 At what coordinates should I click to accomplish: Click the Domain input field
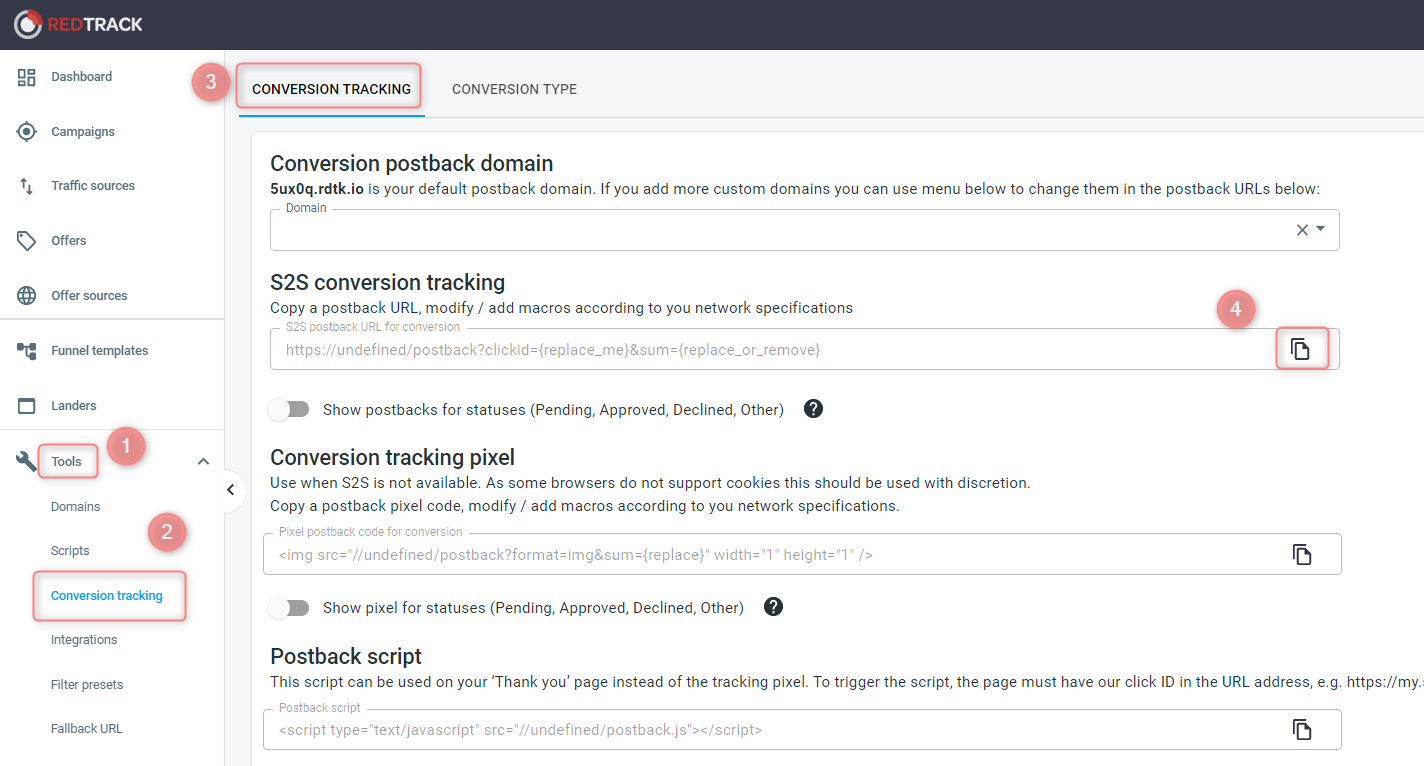point(805,230)
